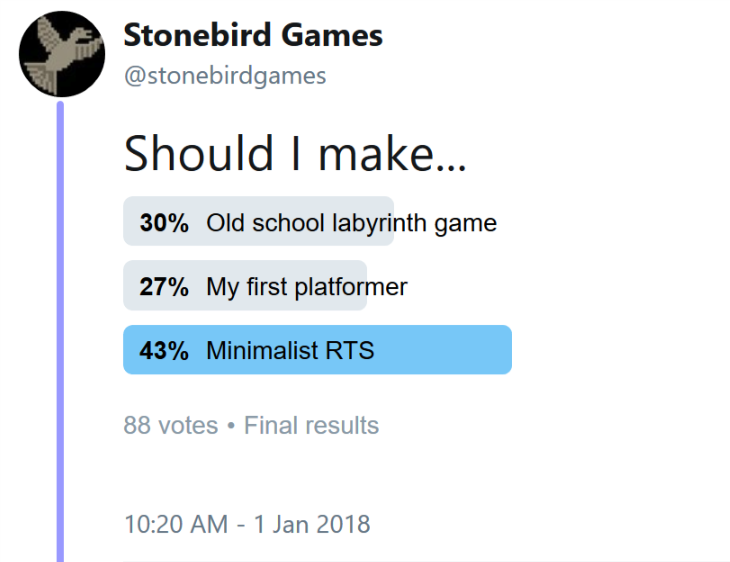Click the winning 'Minimalist RTS' poll bar
Image resolution: width=730 pixels, height=562 pixels.
pyautogui.click(x=318, y=350)
